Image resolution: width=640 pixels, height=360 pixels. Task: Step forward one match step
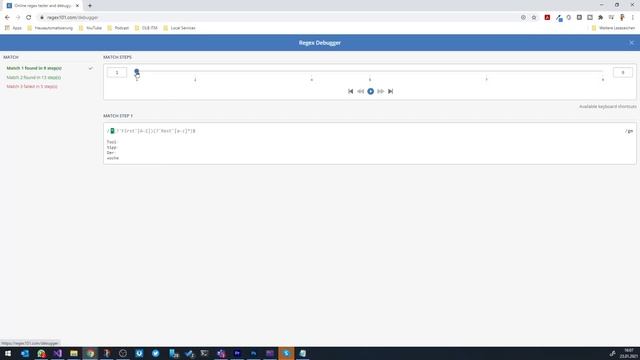click(x=380, y=91)
